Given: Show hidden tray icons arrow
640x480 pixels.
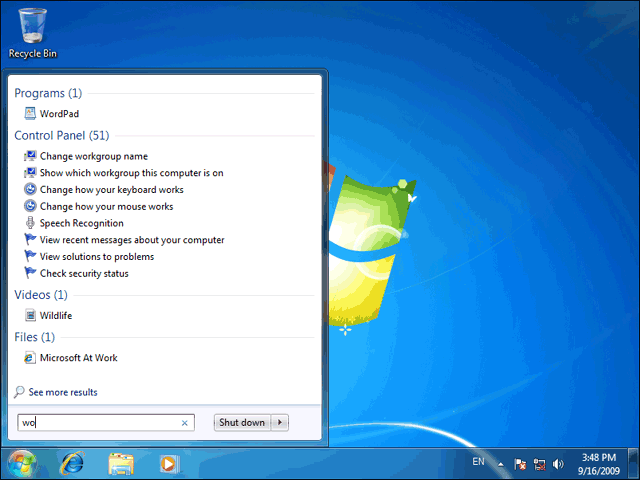Looking at the screenshot, I should click(x=500, y=464).
